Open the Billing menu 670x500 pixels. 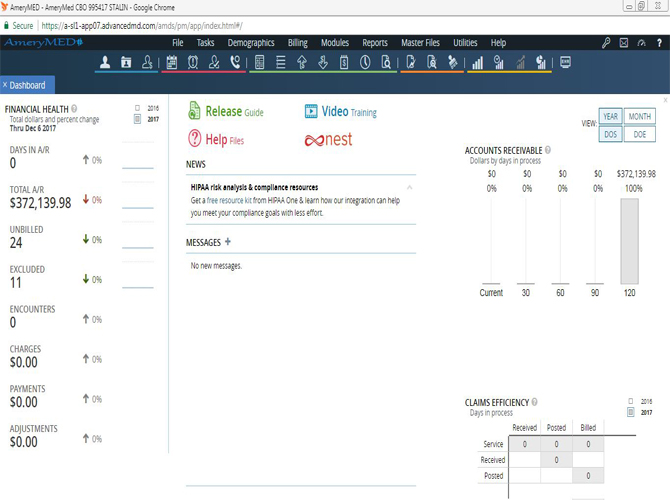tap(298, 43)
